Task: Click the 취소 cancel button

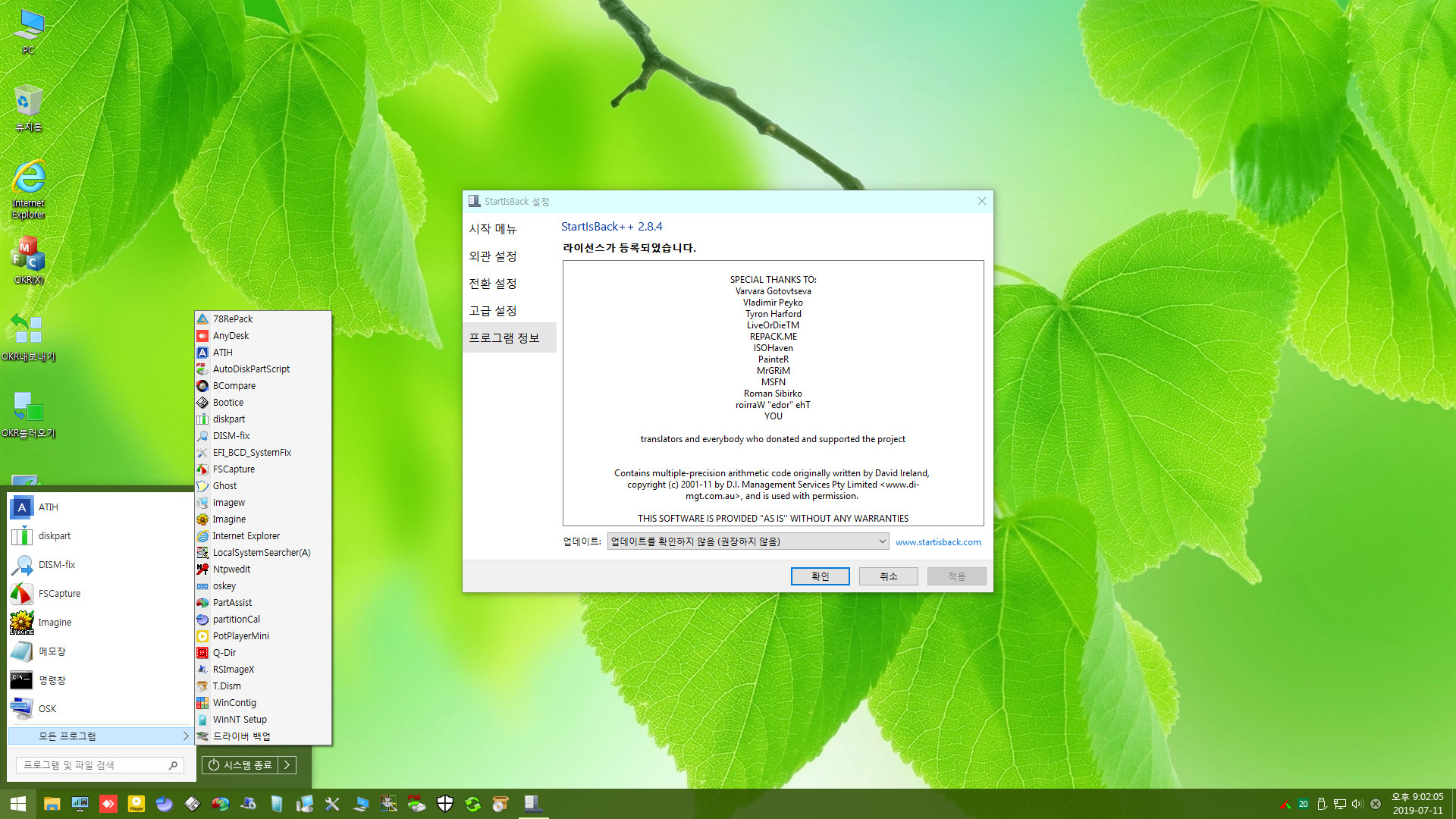Action: 889,576
